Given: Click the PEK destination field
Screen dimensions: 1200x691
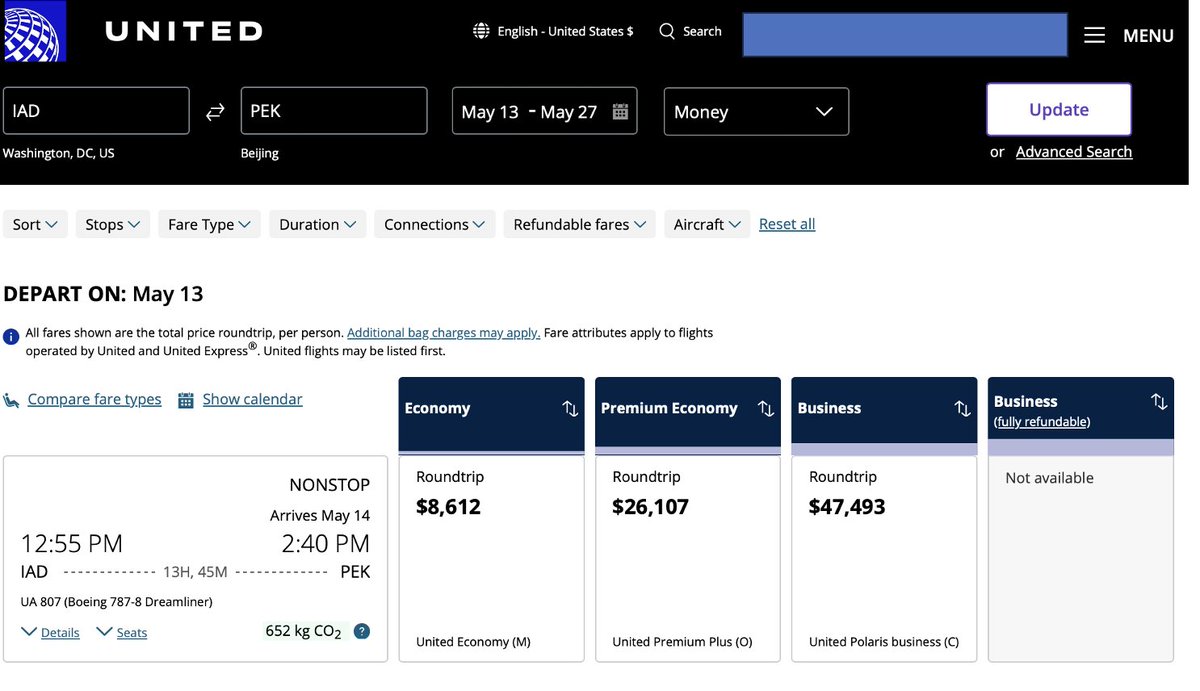Looking at the screenshot, I should click(334, 111).
